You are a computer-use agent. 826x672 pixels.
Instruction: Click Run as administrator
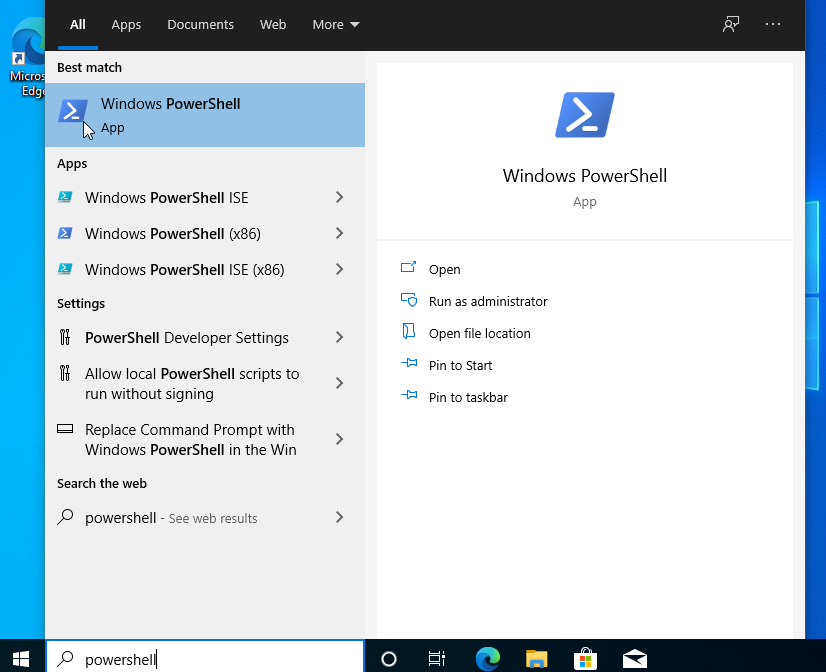488,301
